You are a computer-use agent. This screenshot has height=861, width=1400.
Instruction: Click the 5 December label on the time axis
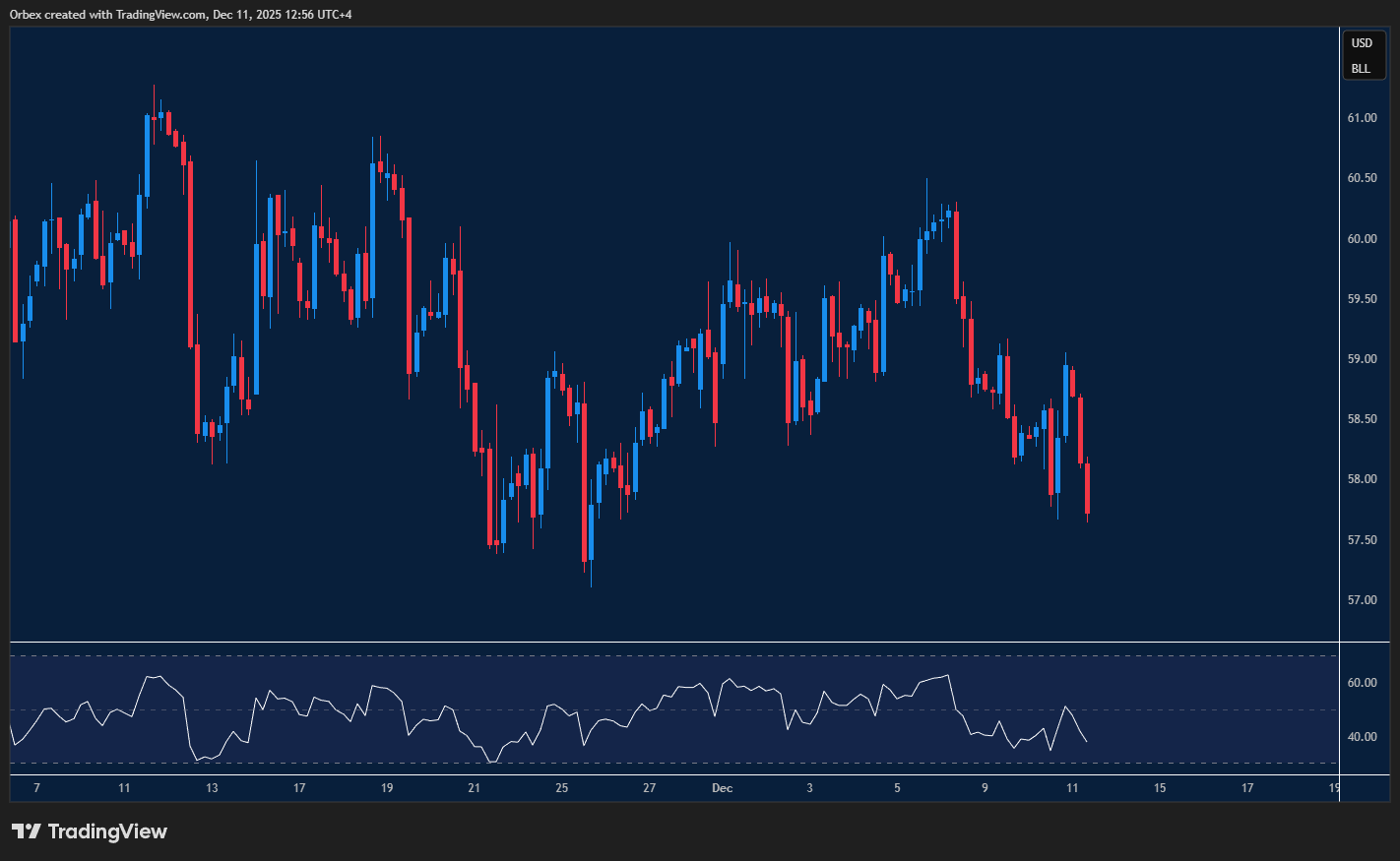point(897,788)
